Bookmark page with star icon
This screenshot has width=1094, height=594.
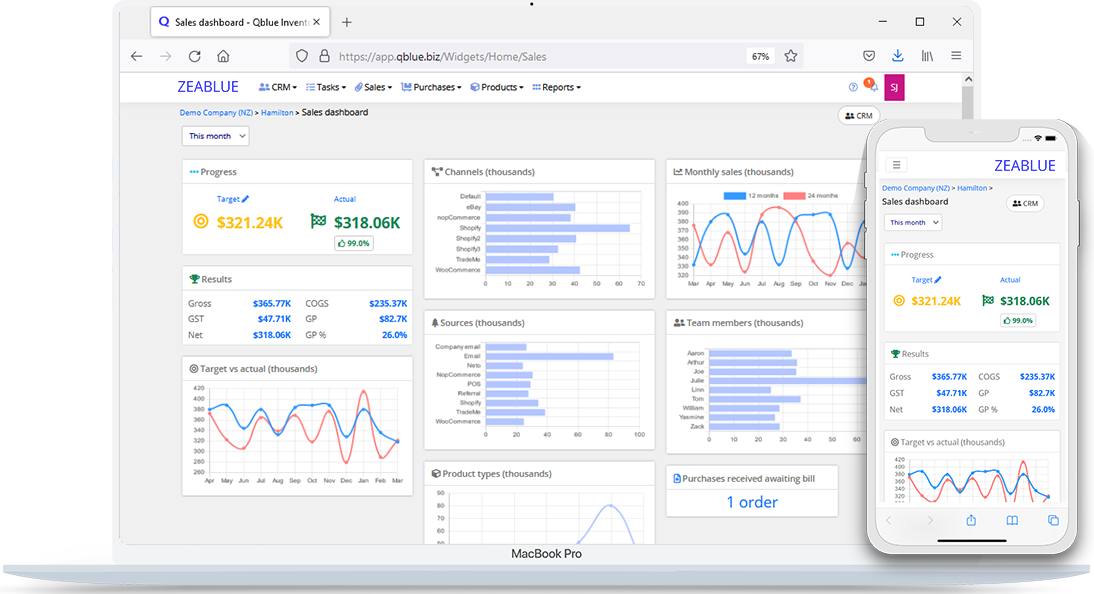[790, 56]
